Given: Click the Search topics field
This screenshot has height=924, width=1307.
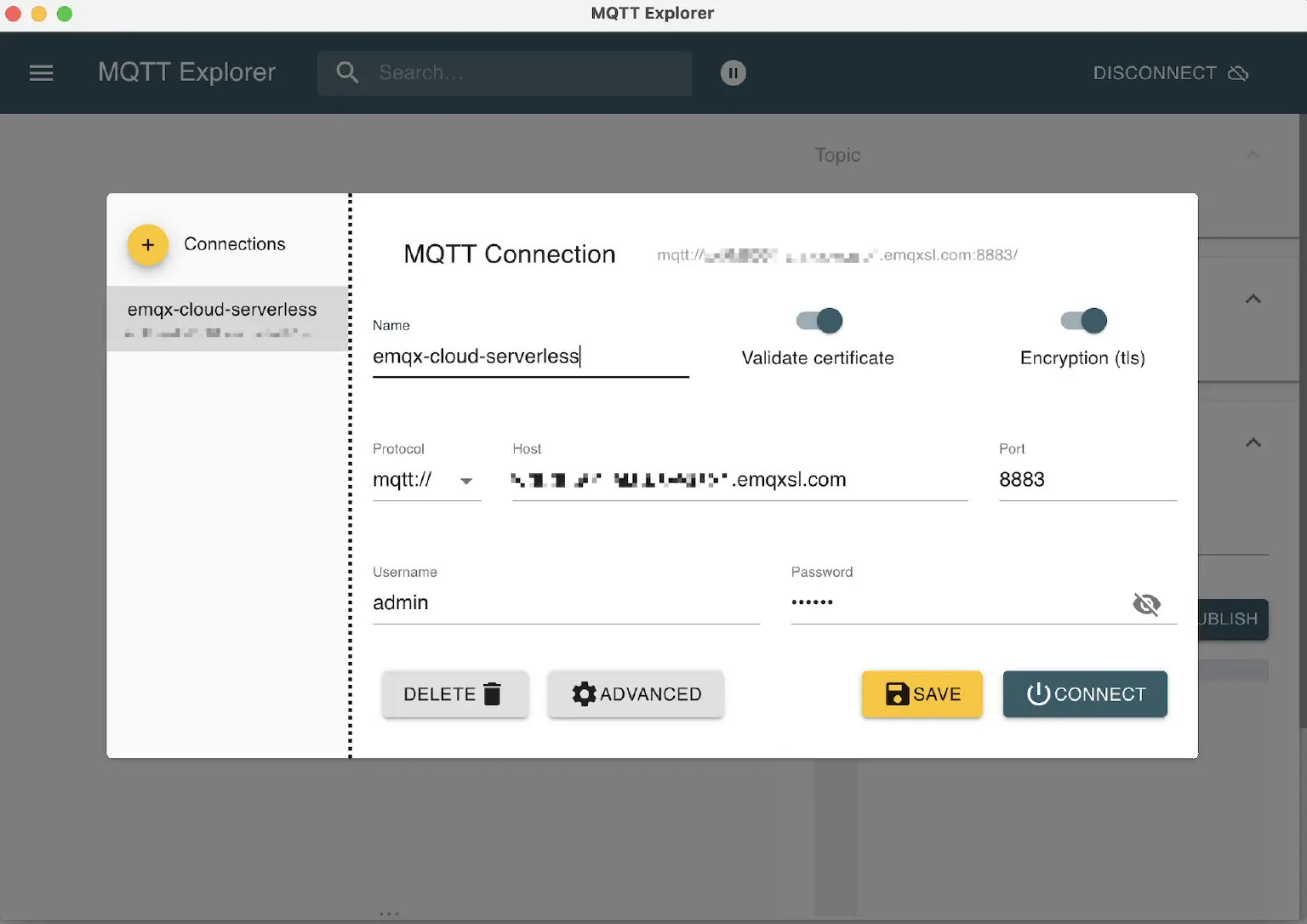Looking at the screenshot, I should pyautogui.click(x=528, y=73).
